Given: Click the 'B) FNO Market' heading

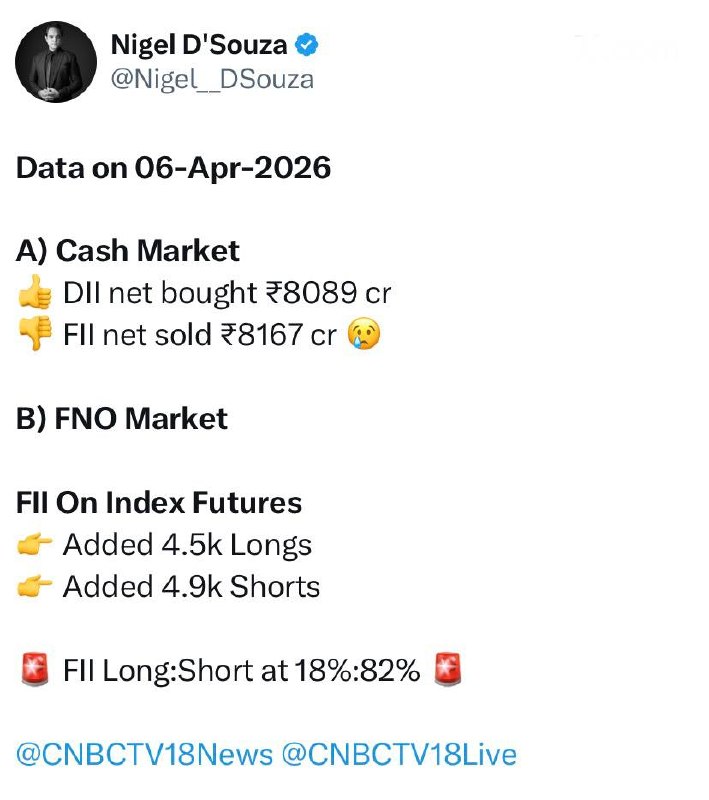Looking at the screenshot, I should click(122, 418).
